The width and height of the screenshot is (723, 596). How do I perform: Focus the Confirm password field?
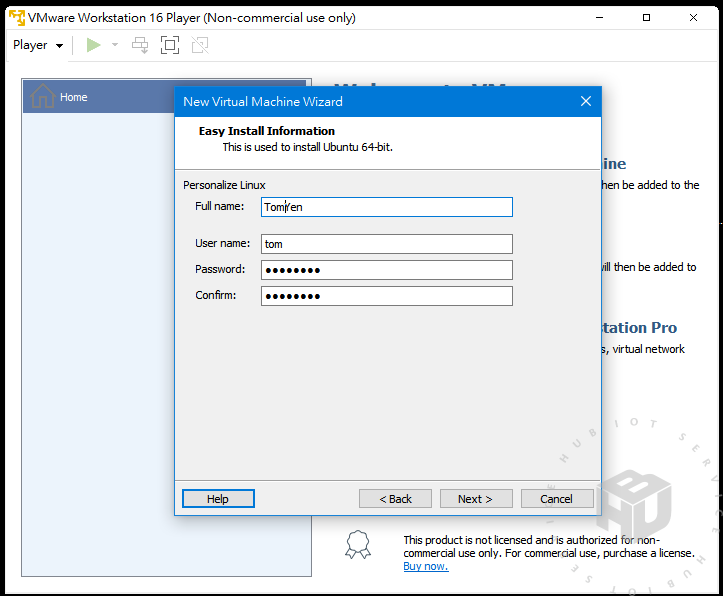click(386, 296)
